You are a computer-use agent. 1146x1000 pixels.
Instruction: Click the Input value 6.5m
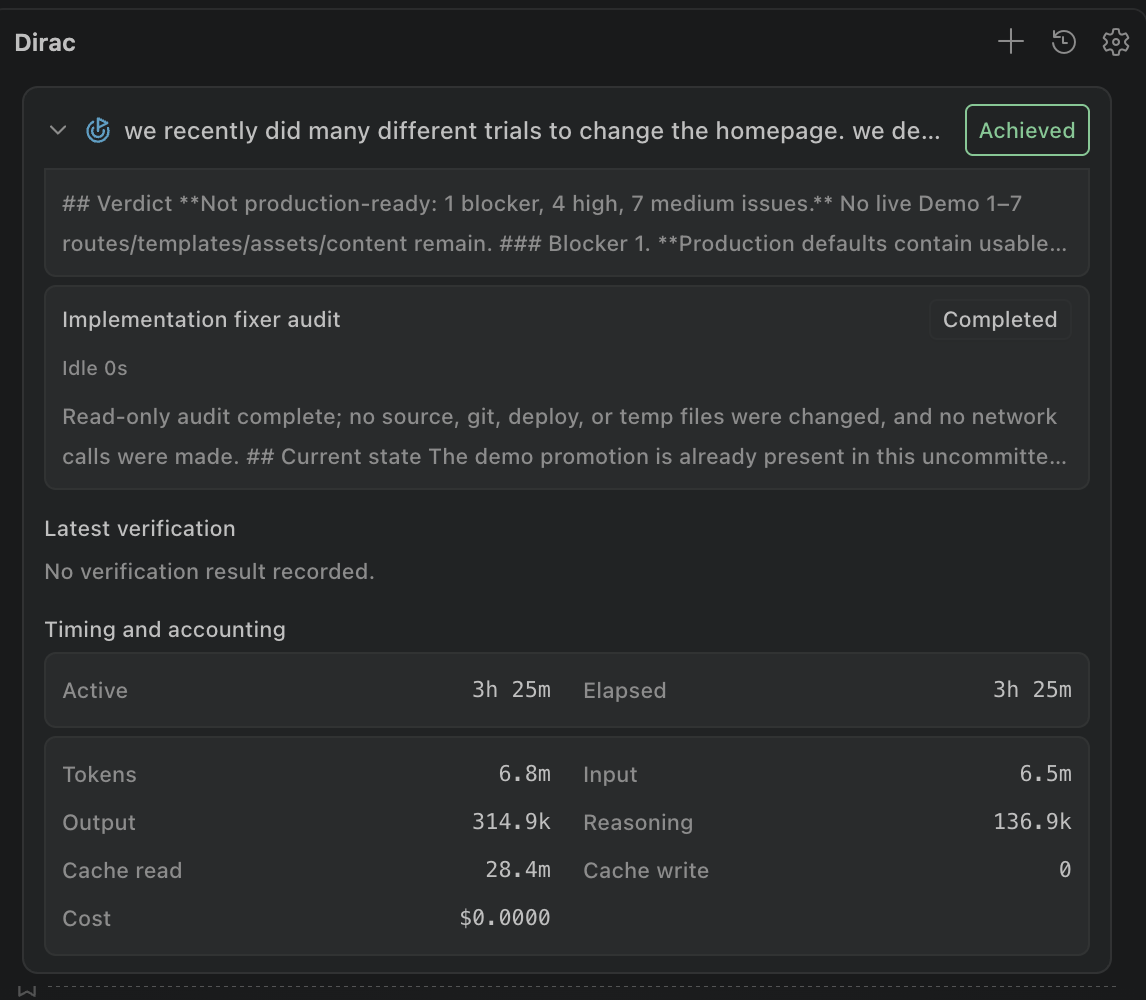tap(1045, 774)
